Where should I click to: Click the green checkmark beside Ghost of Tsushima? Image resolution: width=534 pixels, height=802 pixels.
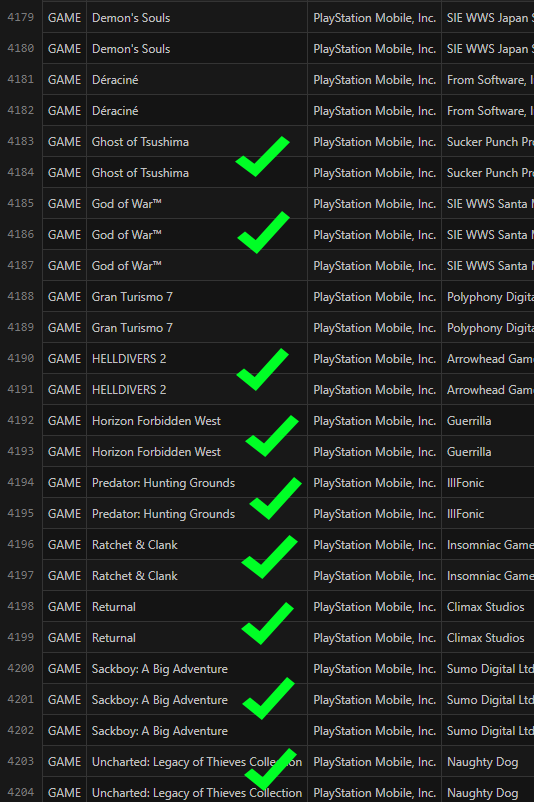tap(262, 157)
